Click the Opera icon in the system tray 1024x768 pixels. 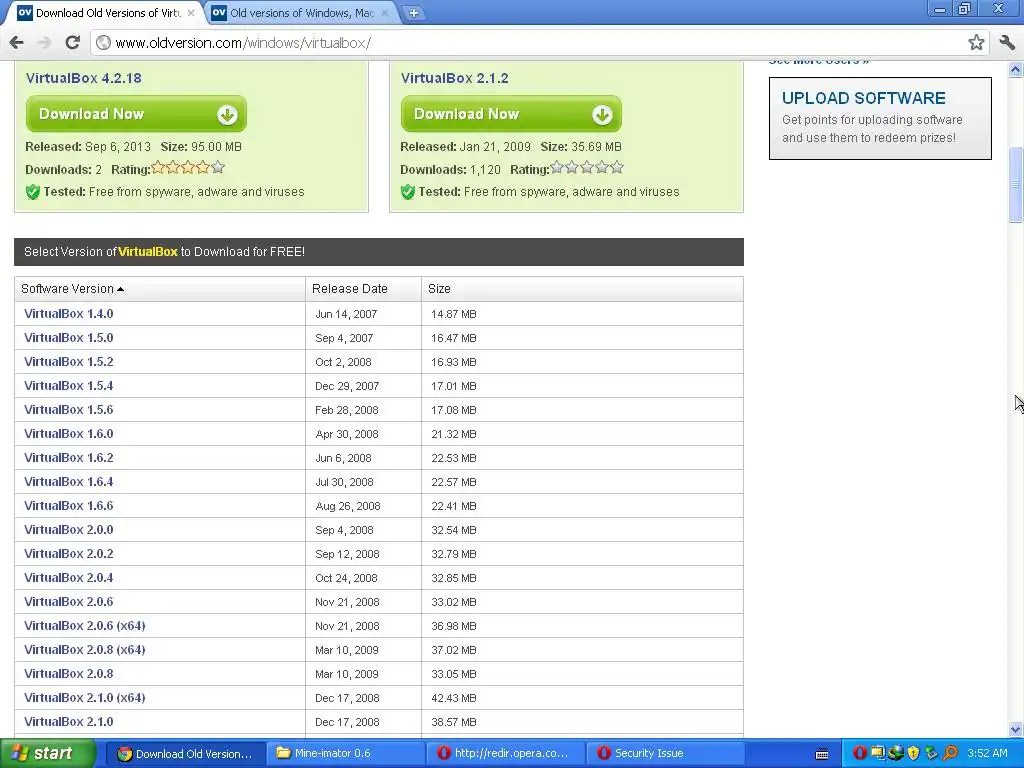859,754
